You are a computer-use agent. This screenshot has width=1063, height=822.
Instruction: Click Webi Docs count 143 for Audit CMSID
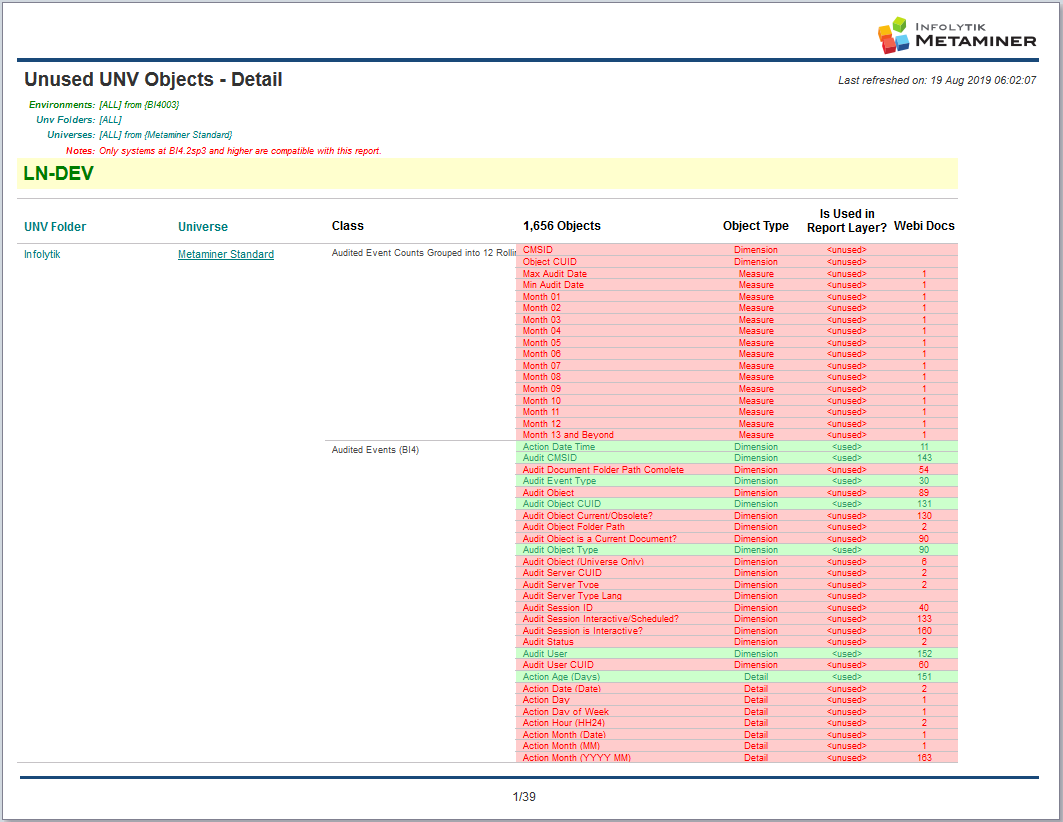(x=924, y=458)
